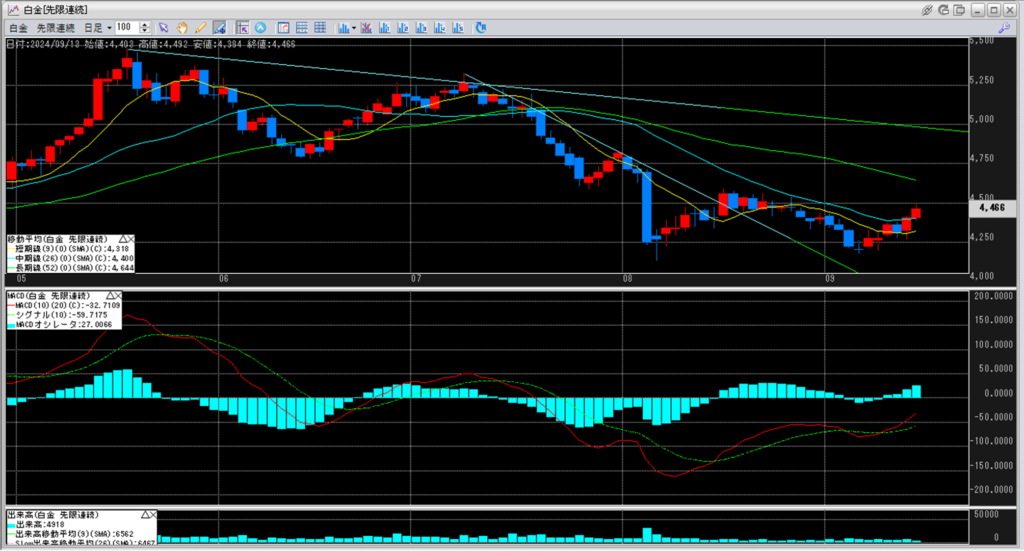The height and width of the screenshot is (551, 1024).
Task: Click the 07 month label on time axis
Action: [416, 279]
